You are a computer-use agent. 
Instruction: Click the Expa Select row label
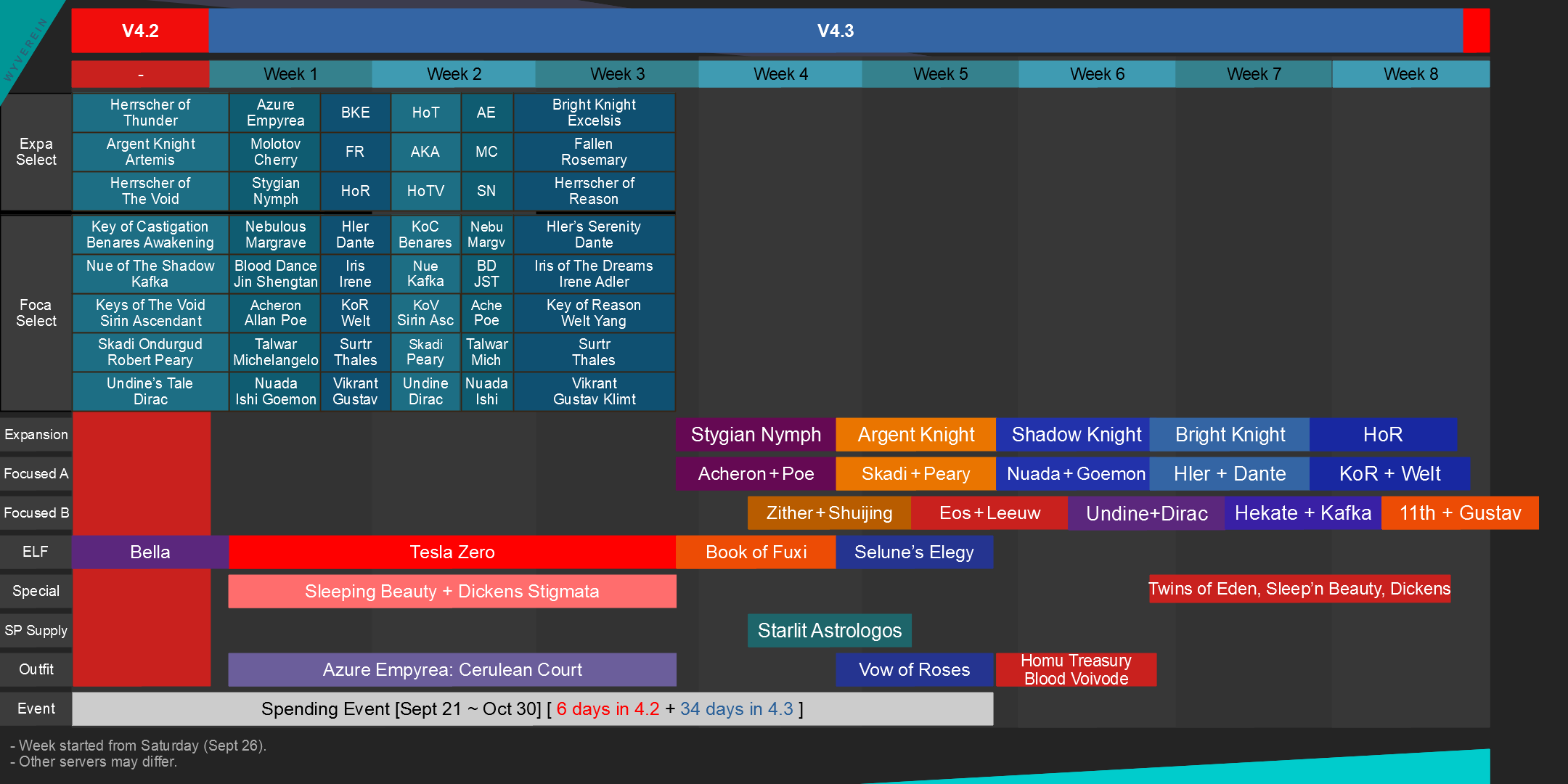point(36,152)
